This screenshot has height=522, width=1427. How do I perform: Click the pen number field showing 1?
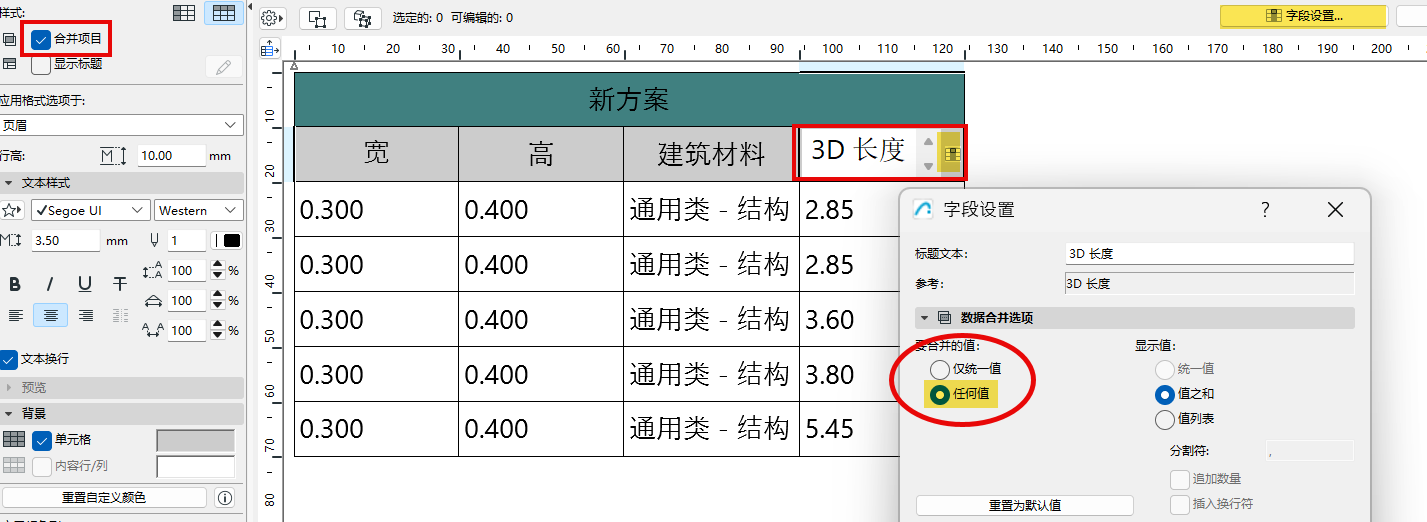[186, 241]
